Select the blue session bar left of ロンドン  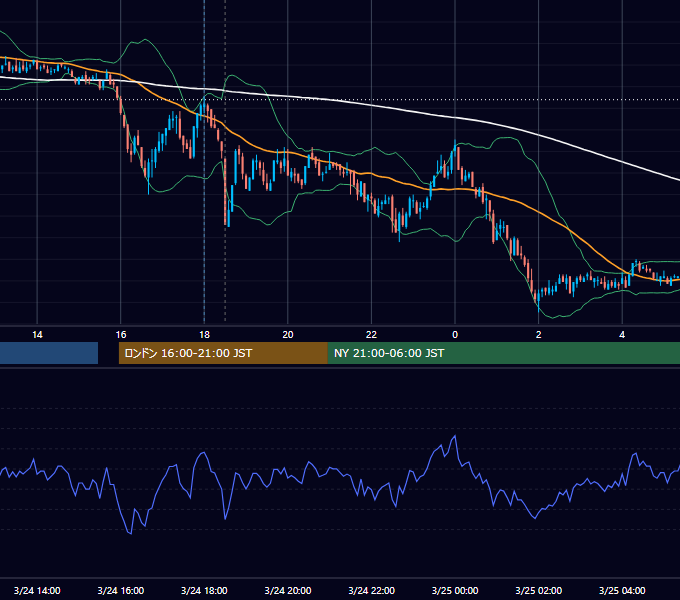49,353
